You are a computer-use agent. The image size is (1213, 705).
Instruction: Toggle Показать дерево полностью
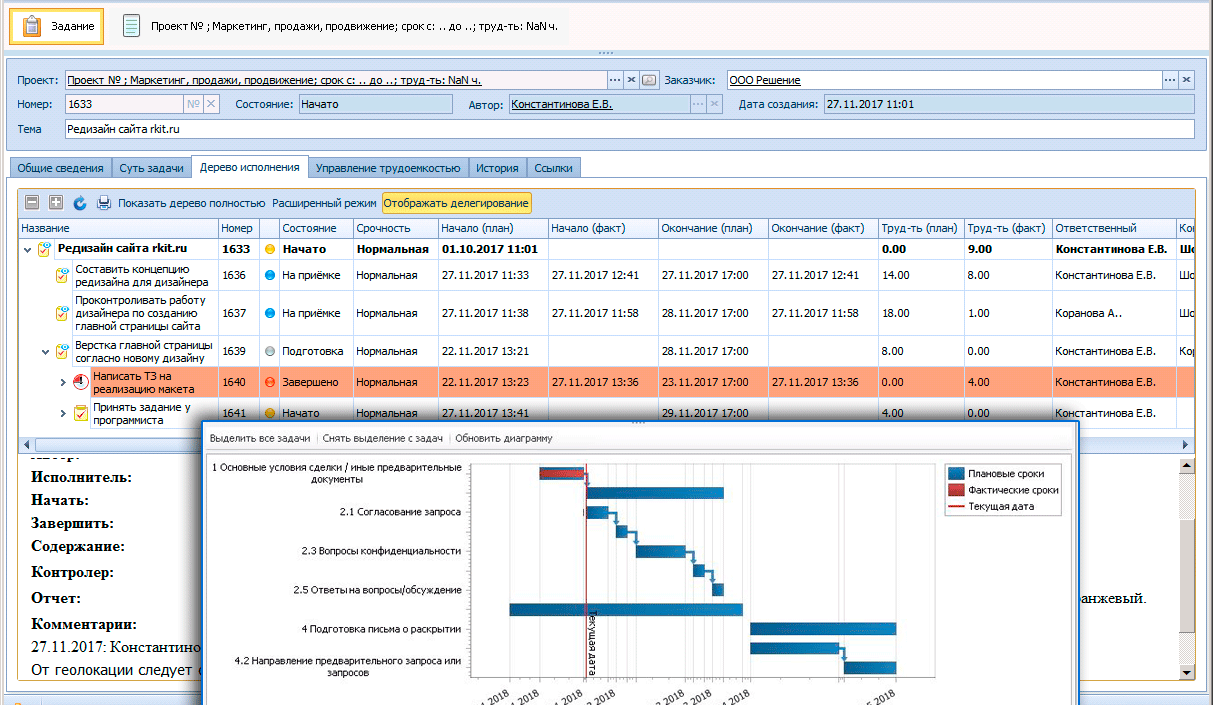[x=191, y=203]
